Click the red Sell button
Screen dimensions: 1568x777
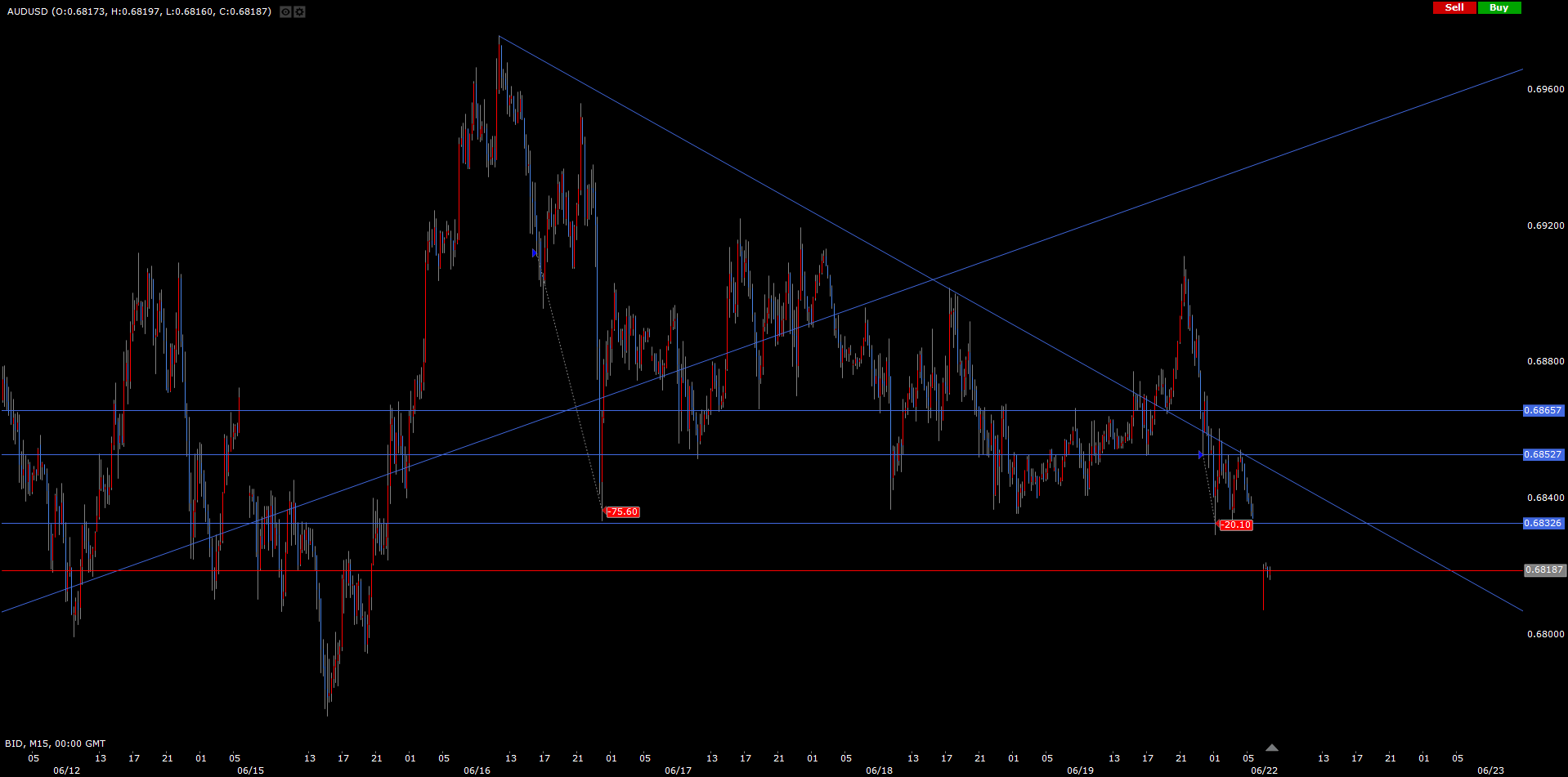[x=1454, y=7]
